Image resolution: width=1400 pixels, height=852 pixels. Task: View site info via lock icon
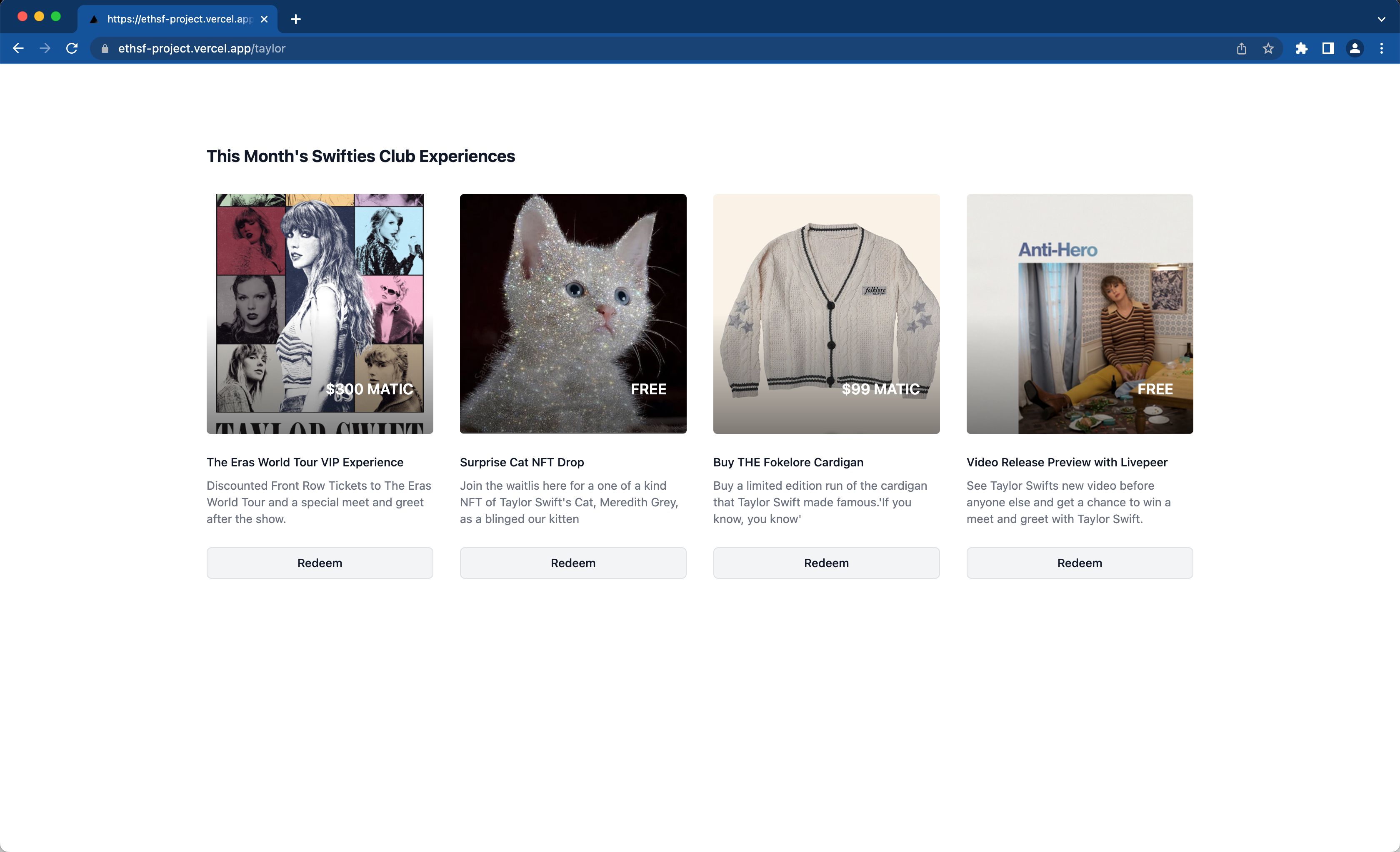click(105, 49)
